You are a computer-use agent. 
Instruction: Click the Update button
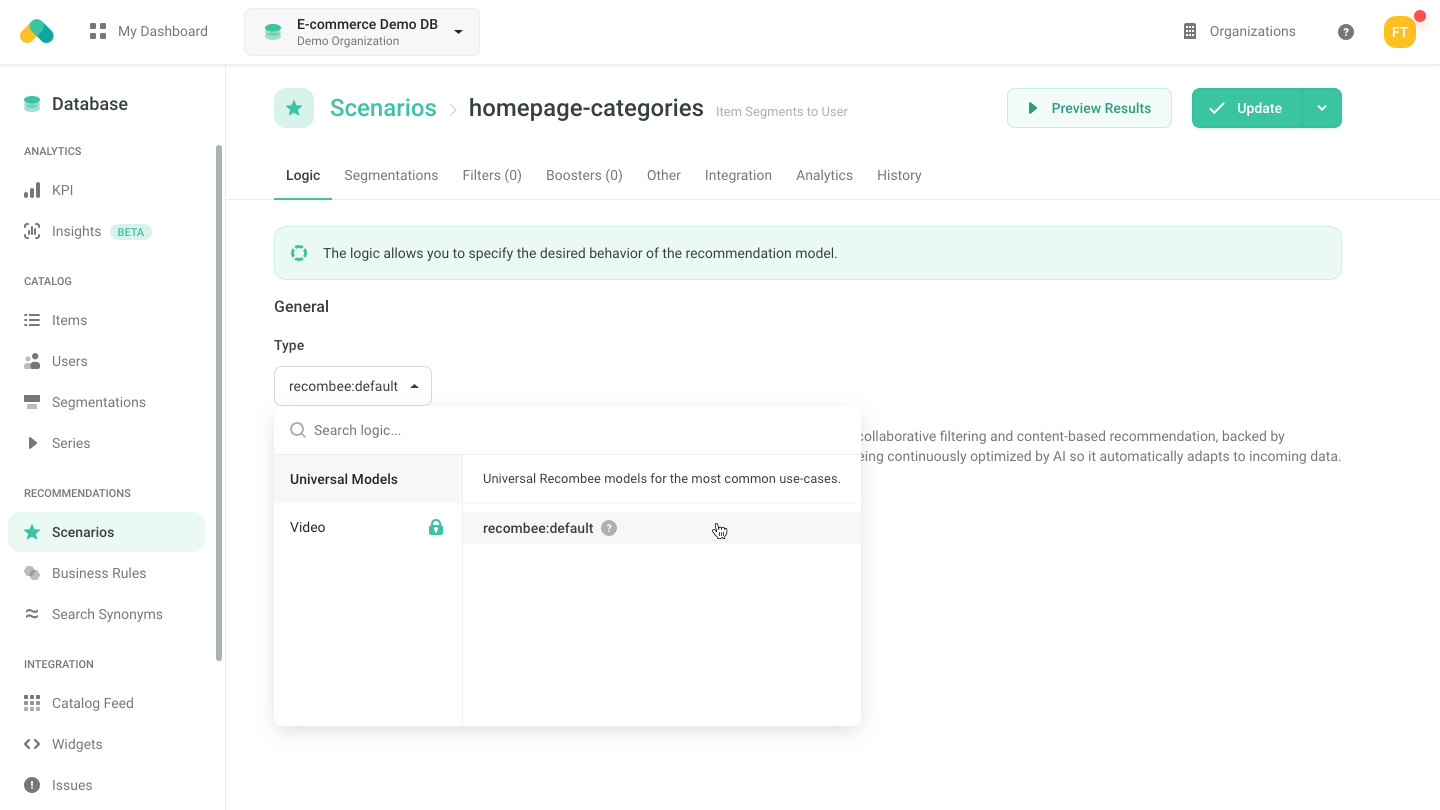(x=1247, y=108)
